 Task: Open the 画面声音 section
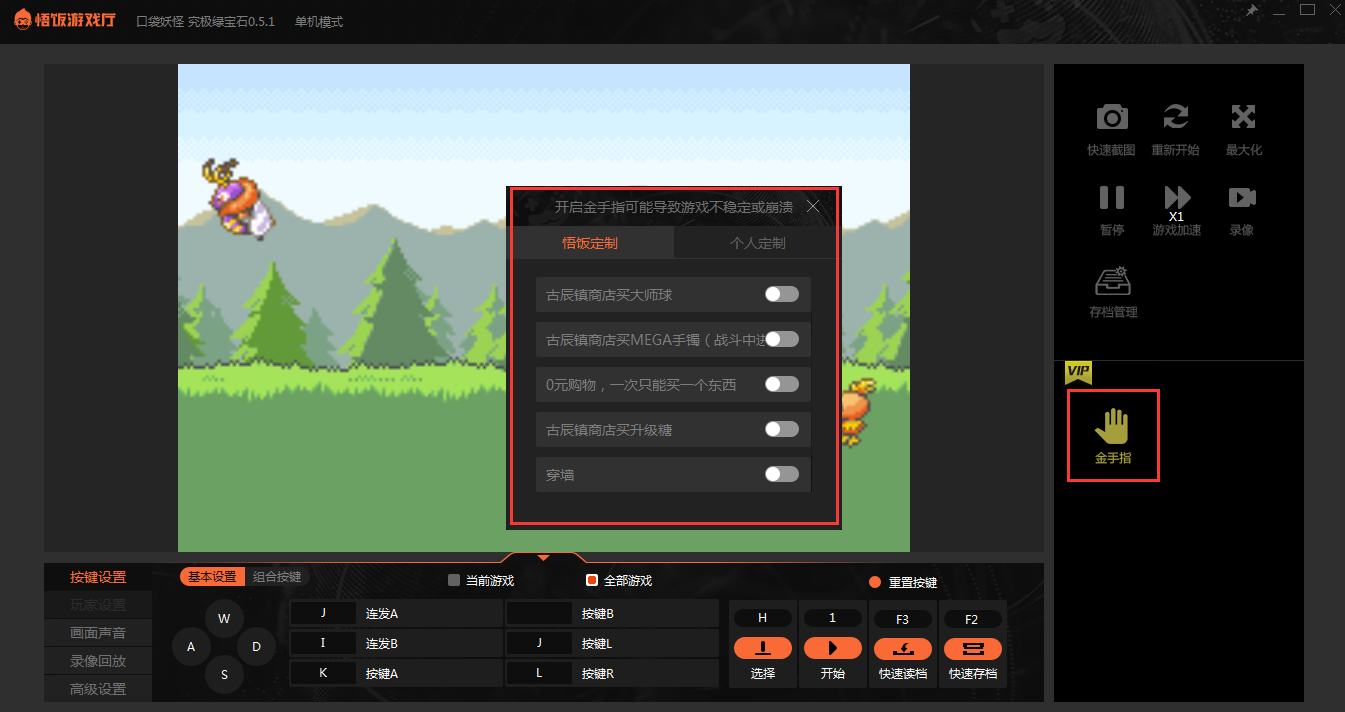point(98,633)
